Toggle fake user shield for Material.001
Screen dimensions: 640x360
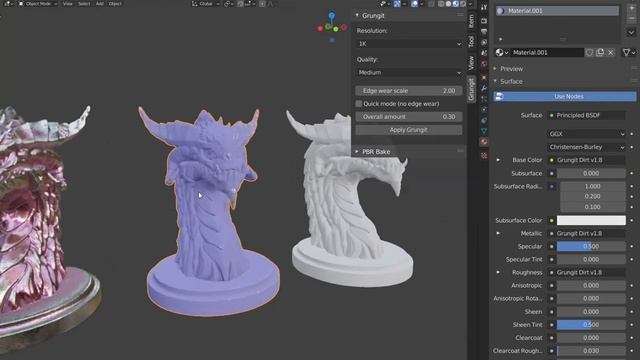coord(589,53)
